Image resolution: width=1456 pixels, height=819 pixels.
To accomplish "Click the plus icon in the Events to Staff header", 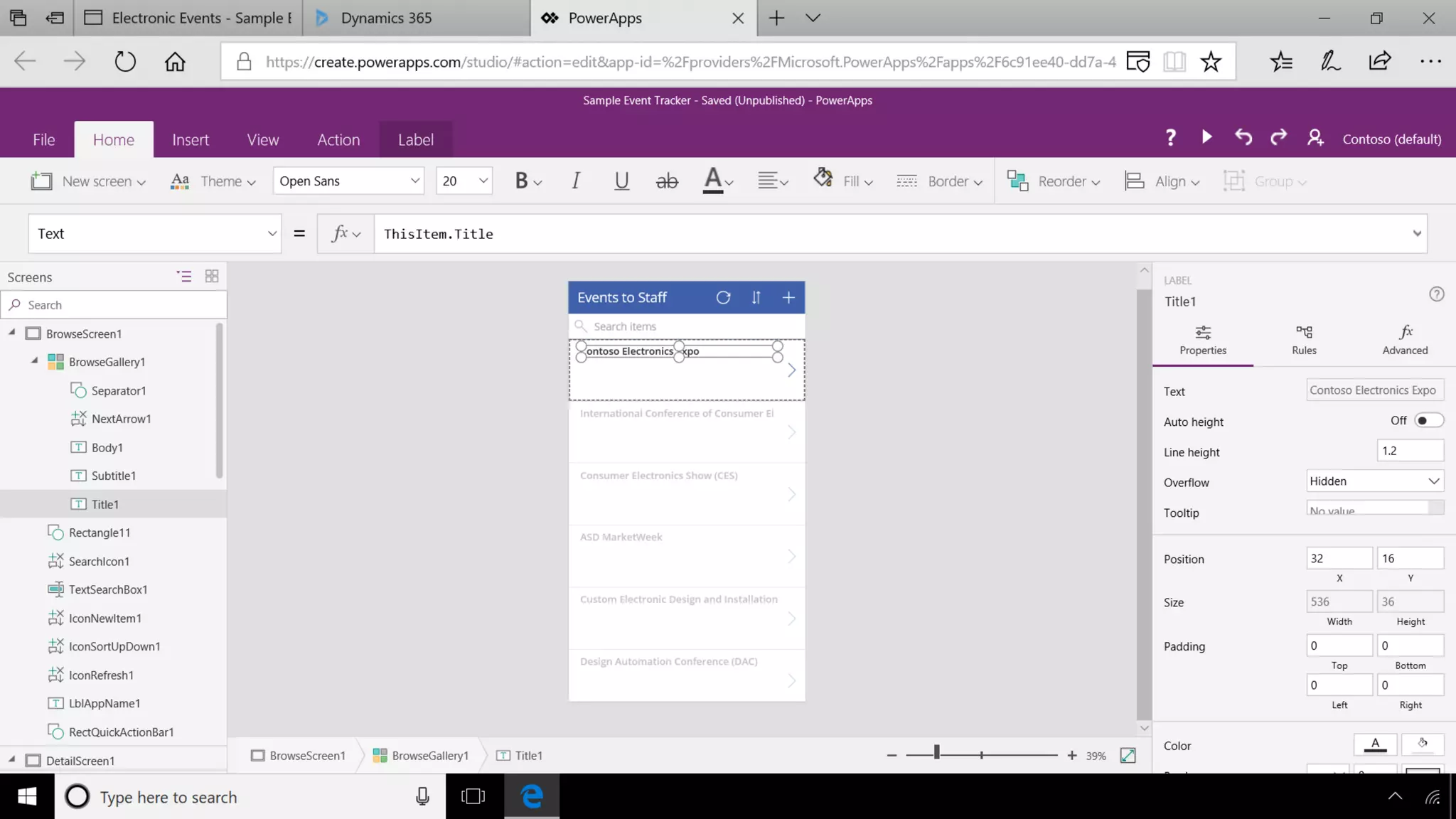I will (x=788, y=298).
